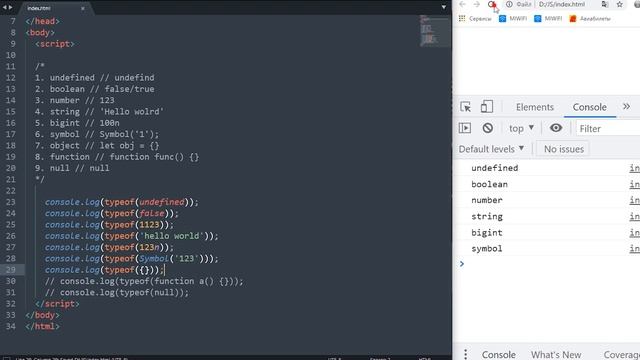Show the console sidebar panel icon
The height and width of the screenshot is (360, 640).
tap(465, 128)
